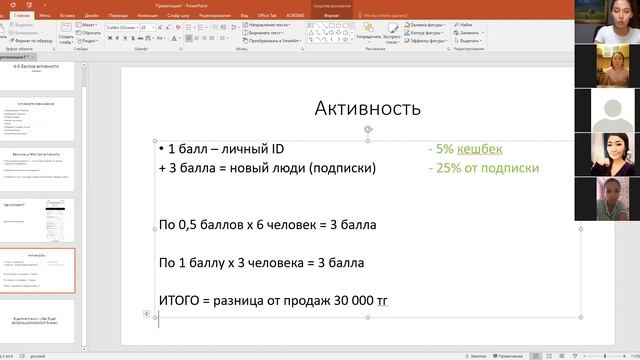Underline the selected text

point(125,38)
